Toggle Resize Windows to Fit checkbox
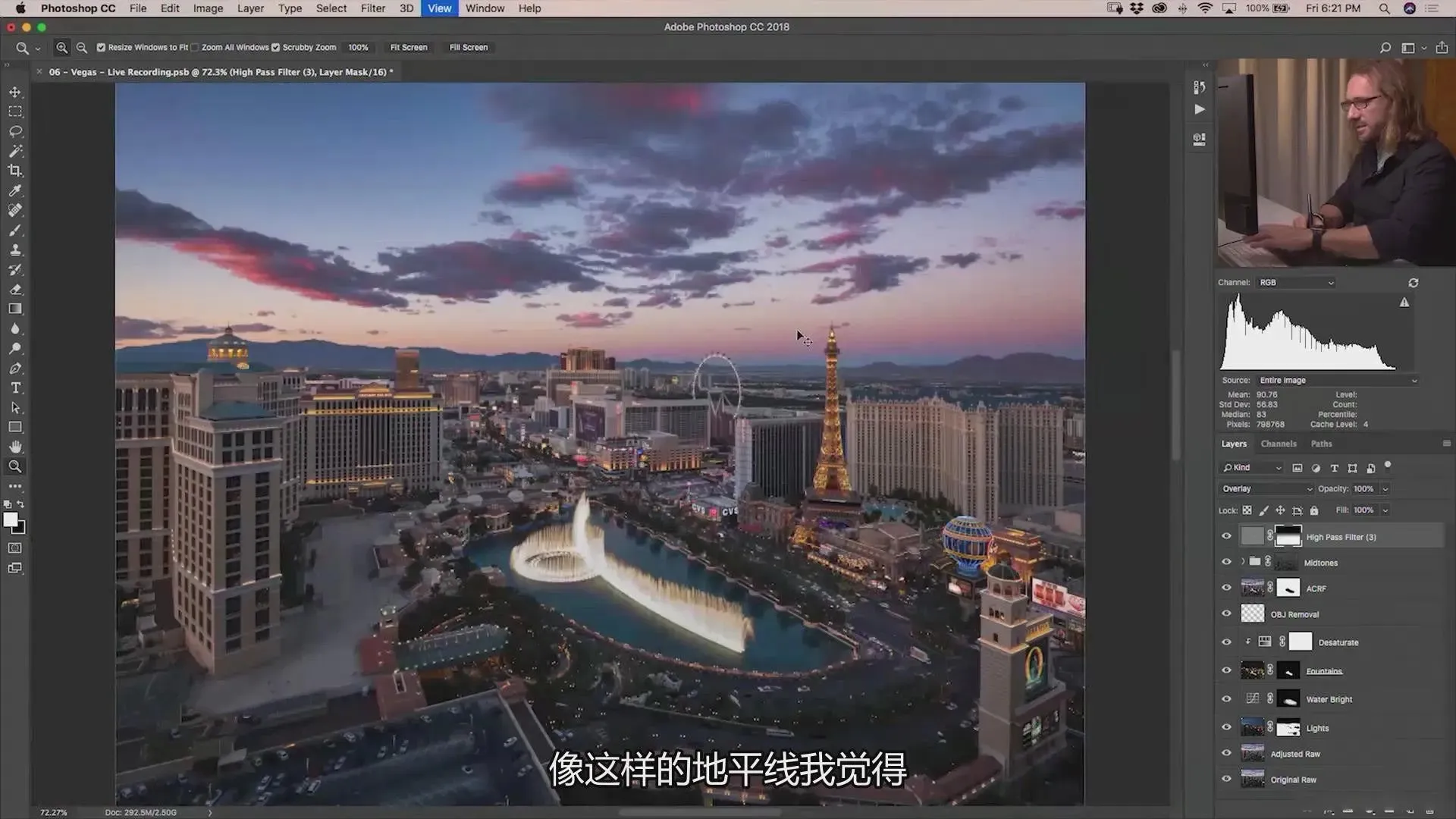 [x=101, y=47]
